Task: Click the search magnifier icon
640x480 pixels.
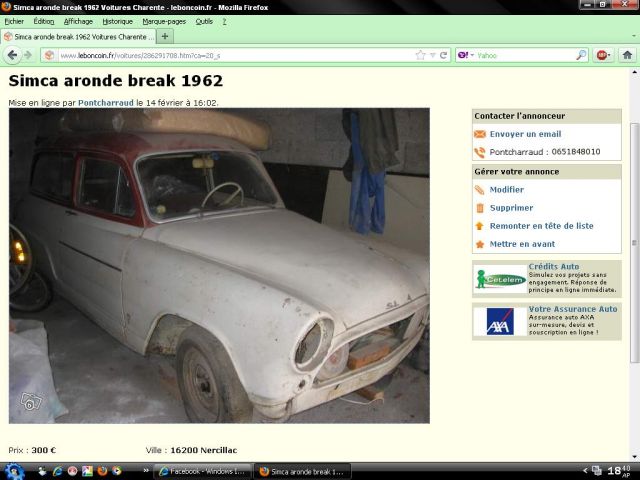Action: tap(581, 55)
